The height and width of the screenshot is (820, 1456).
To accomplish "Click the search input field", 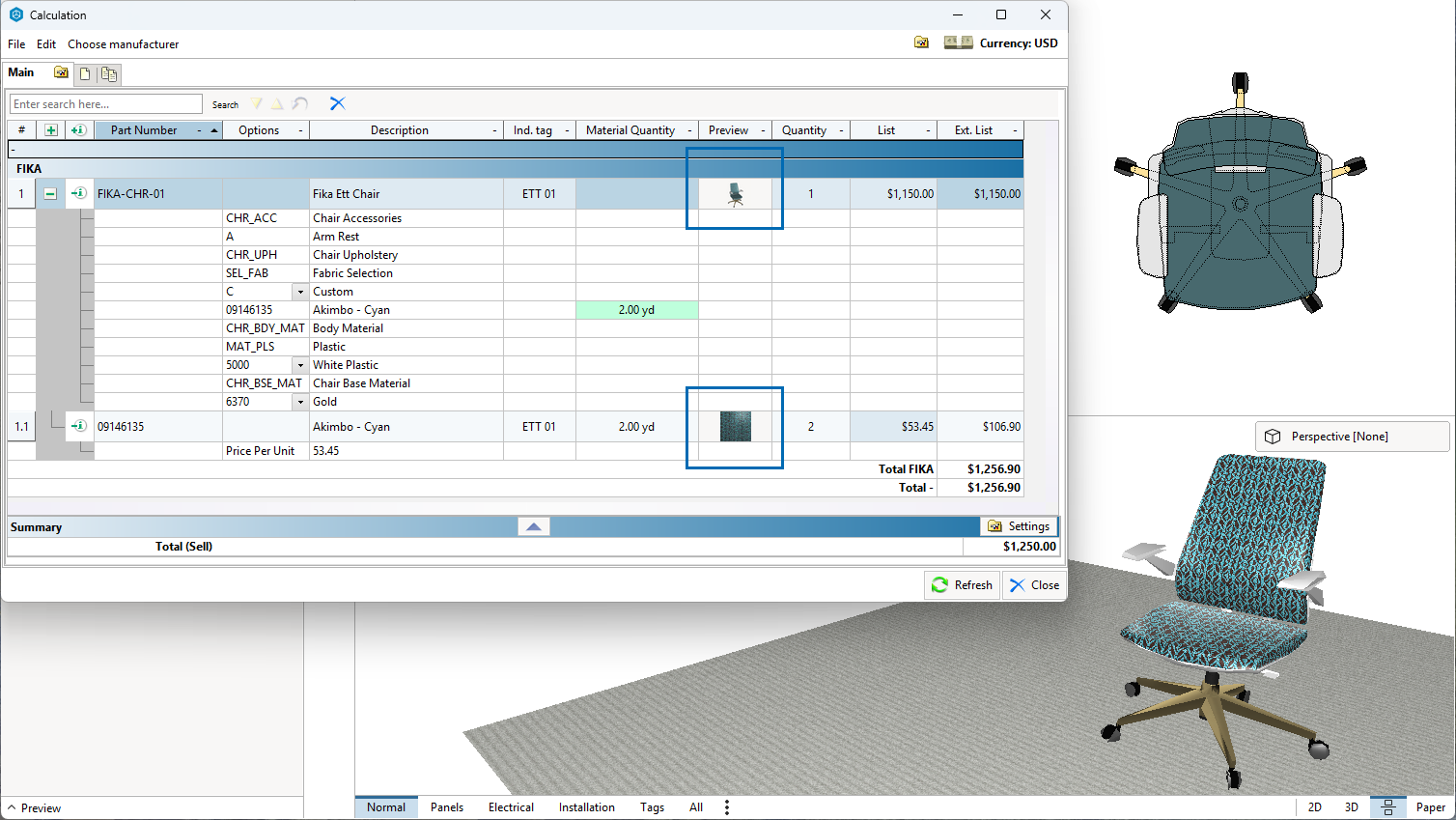I will pos(106,104).
